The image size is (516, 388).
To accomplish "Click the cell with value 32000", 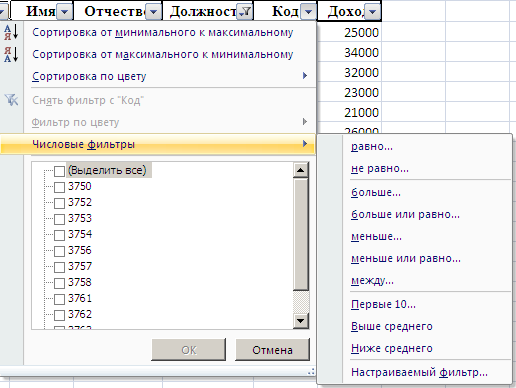I will click(349, 72).
